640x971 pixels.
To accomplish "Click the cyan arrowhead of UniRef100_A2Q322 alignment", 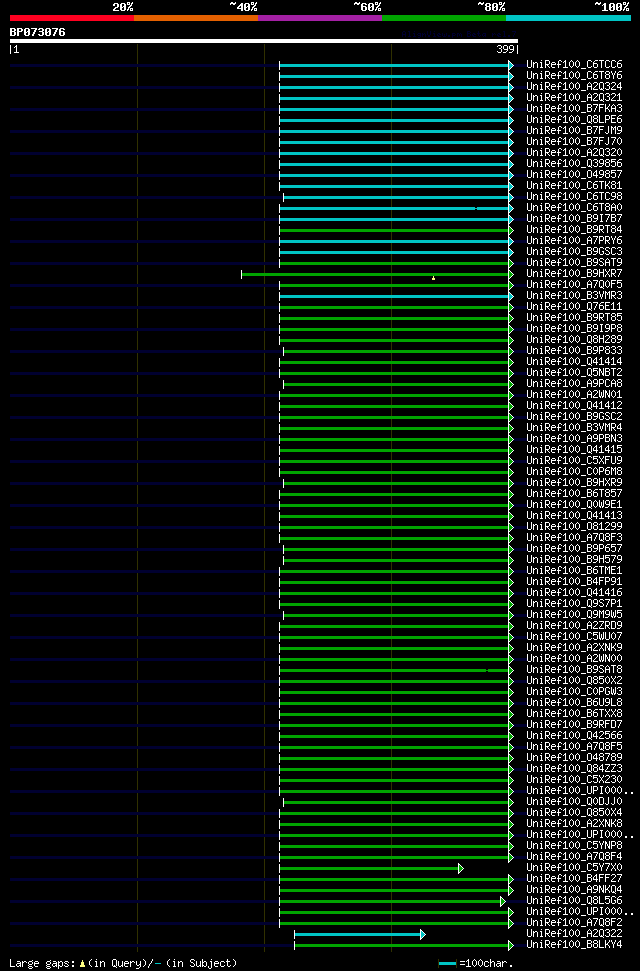I will (423, 934).
